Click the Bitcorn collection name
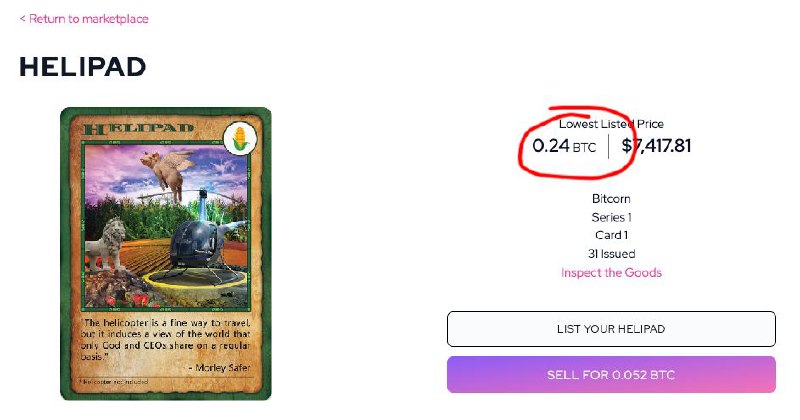800x420 pixels. point(611,199)
